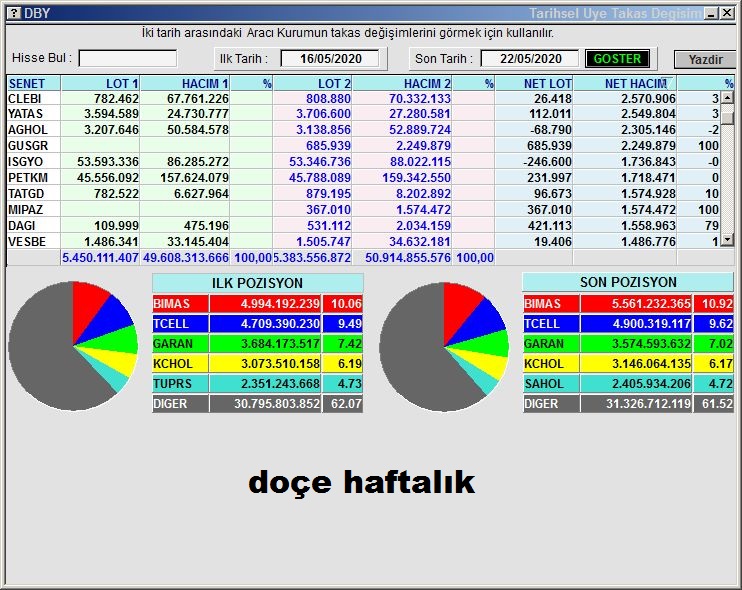Click the ILK POZISYON pie chart
The height and width of the screenshot is (590, 742).
(x=73, y=346)
